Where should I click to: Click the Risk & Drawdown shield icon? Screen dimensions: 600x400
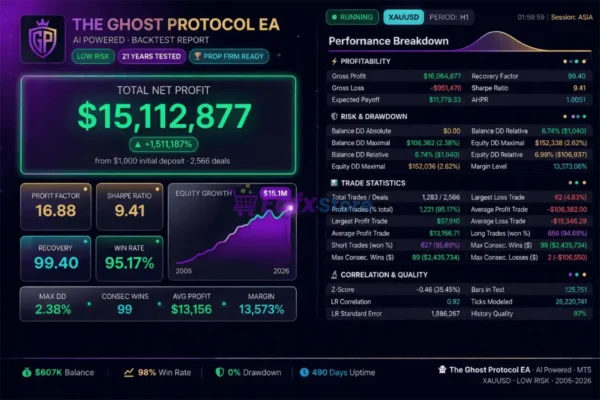click(334, 116)
